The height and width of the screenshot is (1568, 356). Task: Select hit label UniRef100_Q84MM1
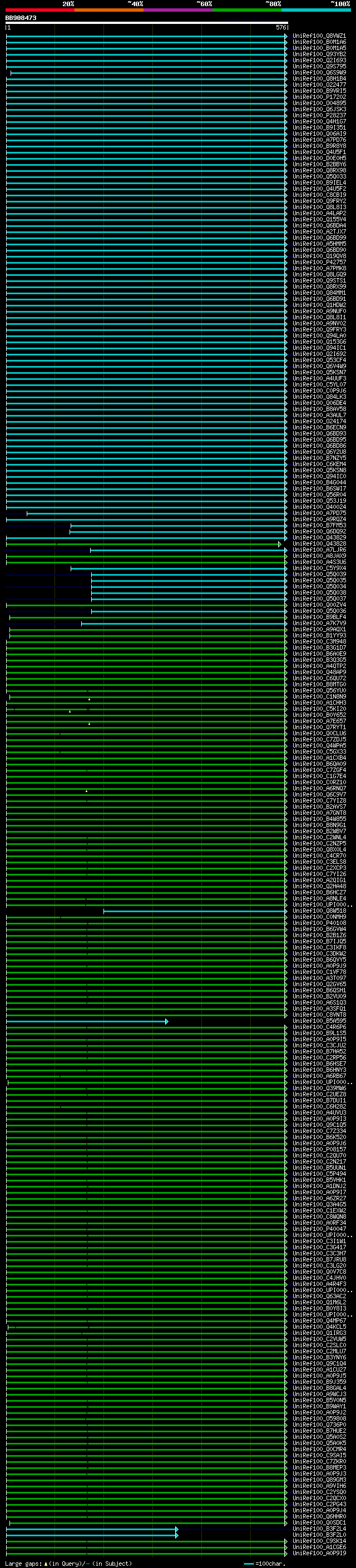(x=319, y=293)
